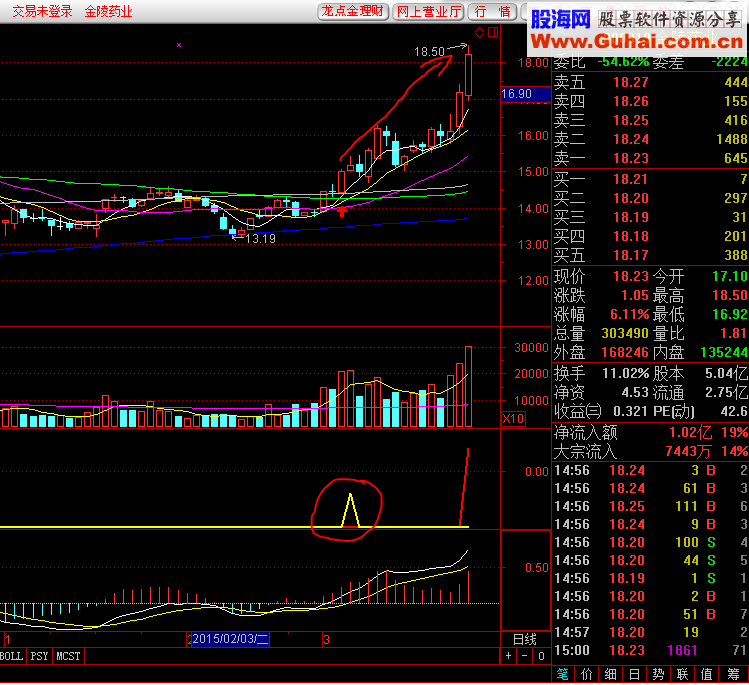Viewport: 749px width, 685px height.
Task: Click the 买一 price 18.21
Action: click(x=631, y=179)
